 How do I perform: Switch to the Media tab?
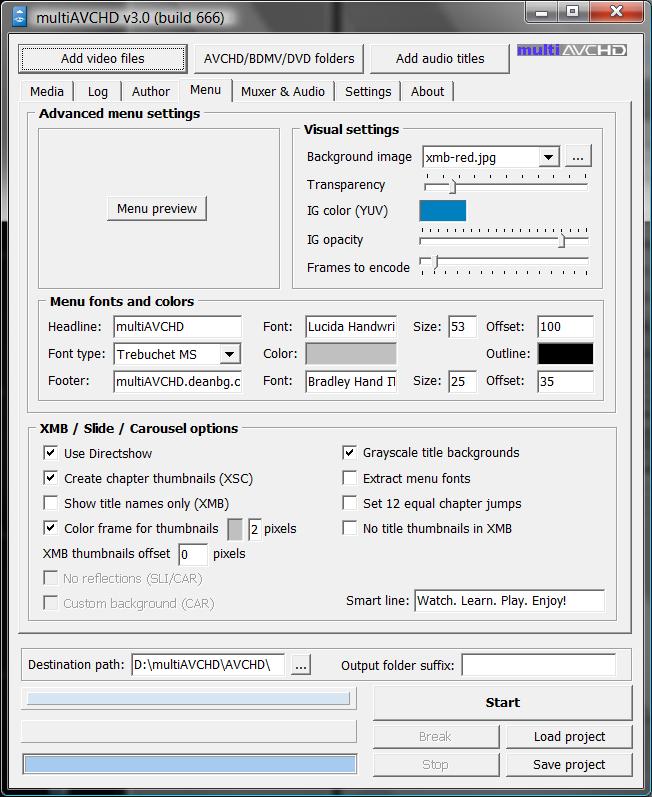tap(47, 91)
